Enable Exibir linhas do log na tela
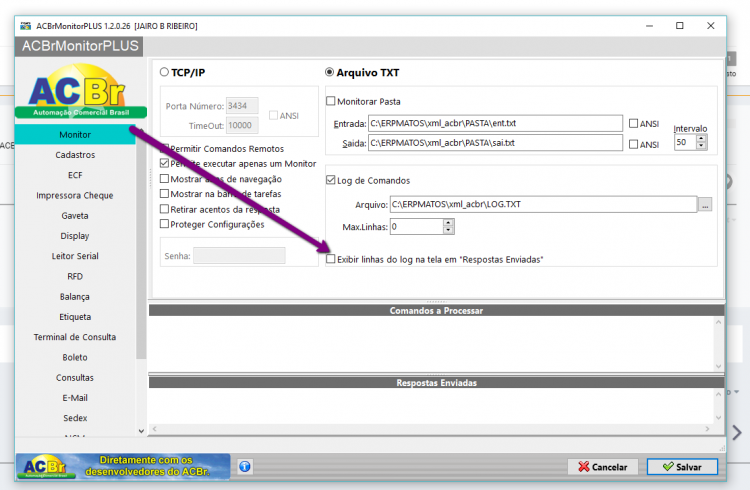Viewport: 750px width, 490px height. 331,259
